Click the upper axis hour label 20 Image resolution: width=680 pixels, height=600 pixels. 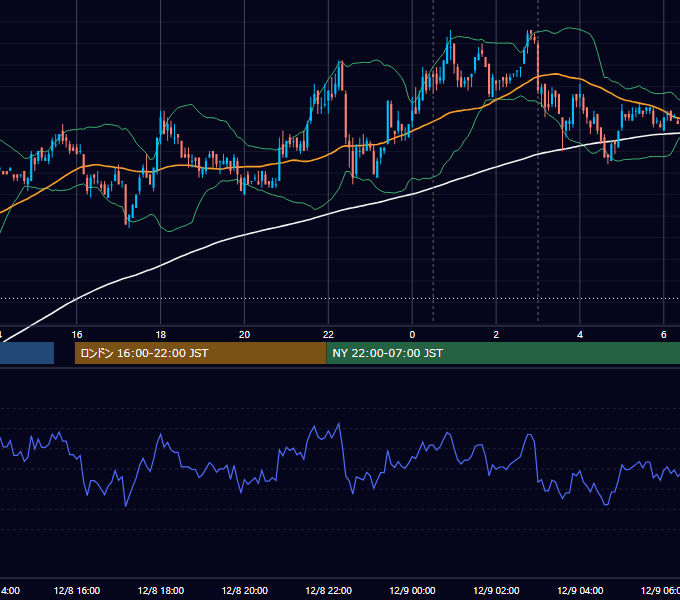[x=245, y=335]
